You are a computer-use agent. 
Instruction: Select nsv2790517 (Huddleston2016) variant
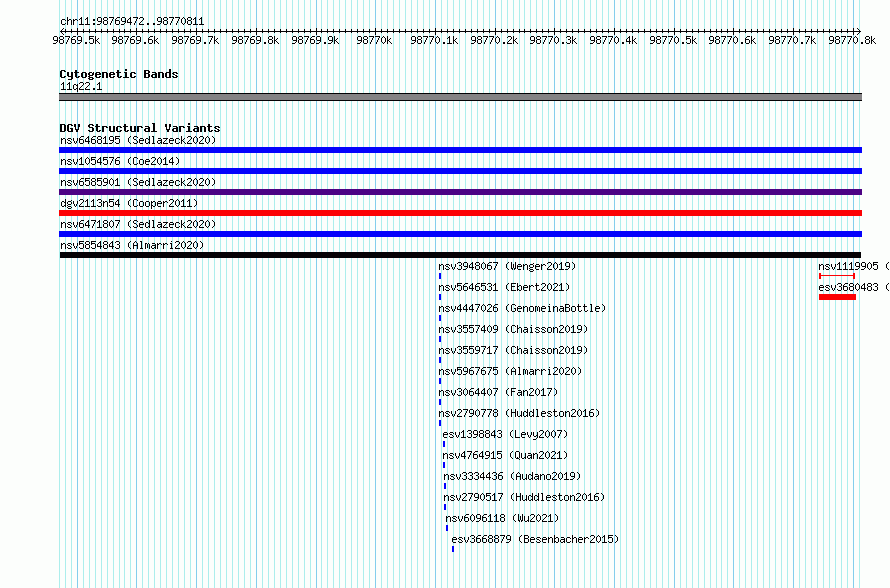524,497
